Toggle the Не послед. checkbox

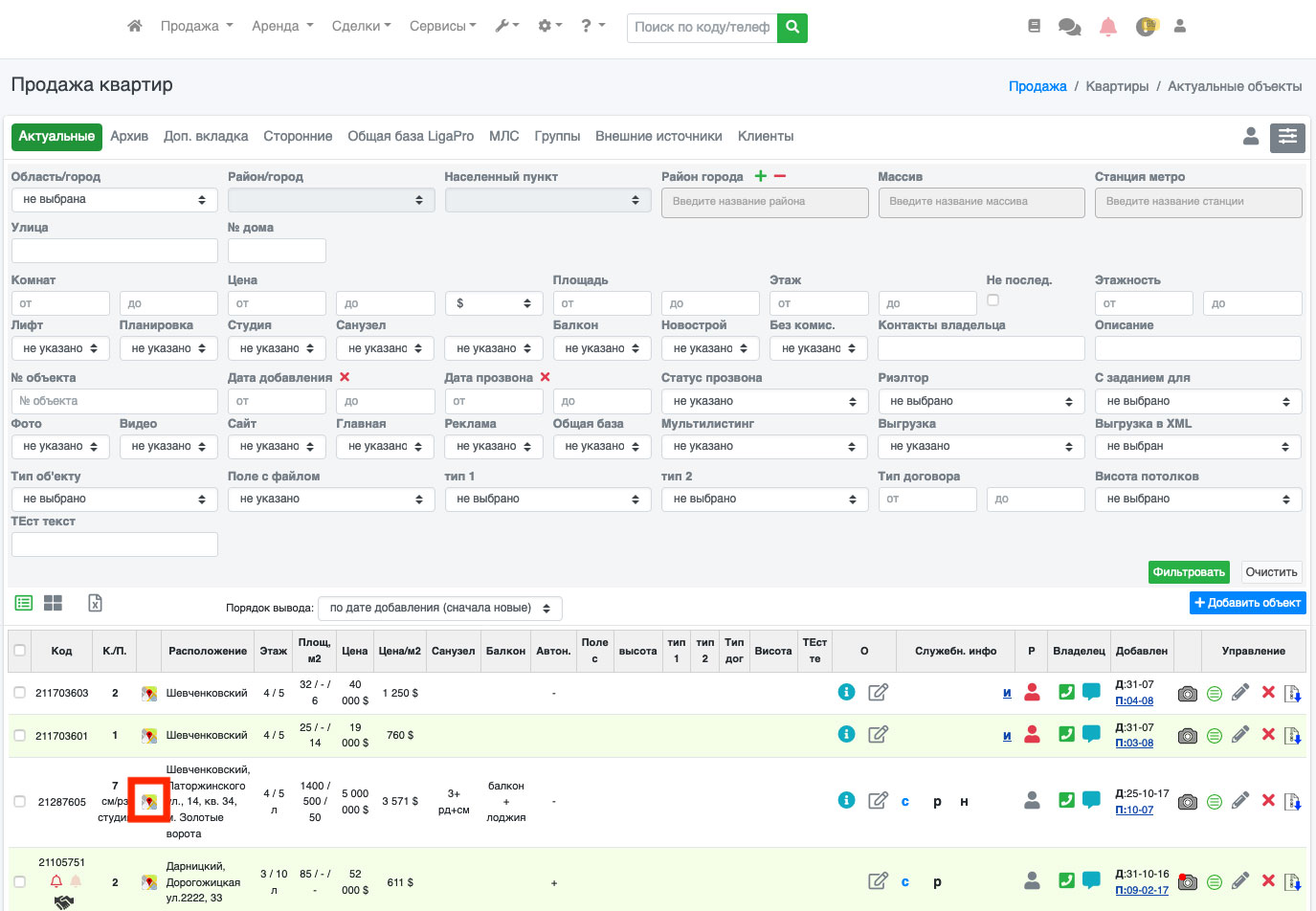point(993,300)
